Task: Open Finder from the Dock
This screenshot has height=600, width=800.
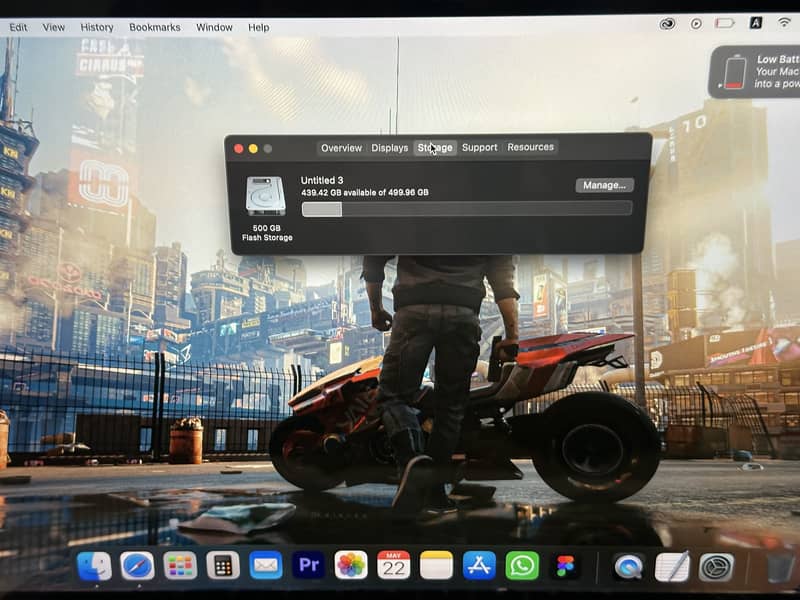Action: (x=94, y=566)
